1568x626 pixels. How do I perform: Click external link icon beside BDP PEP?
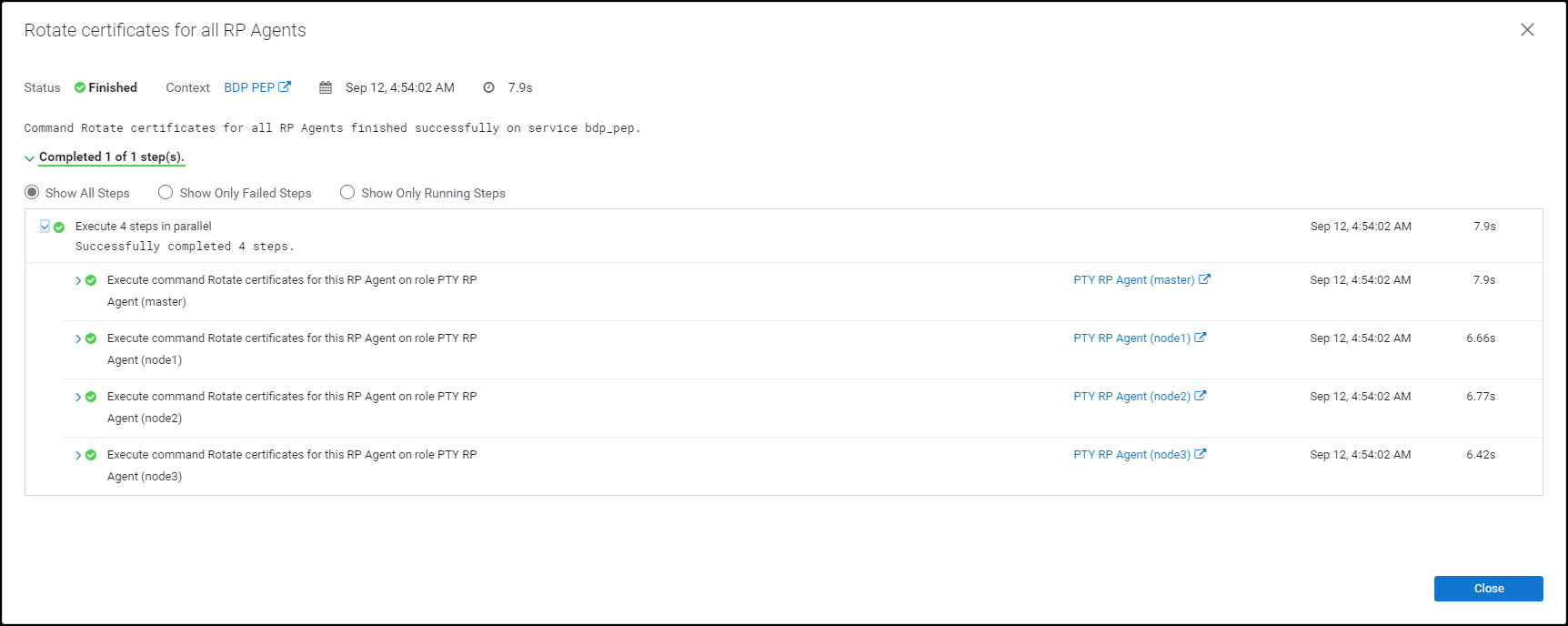(x=285, y=87)
